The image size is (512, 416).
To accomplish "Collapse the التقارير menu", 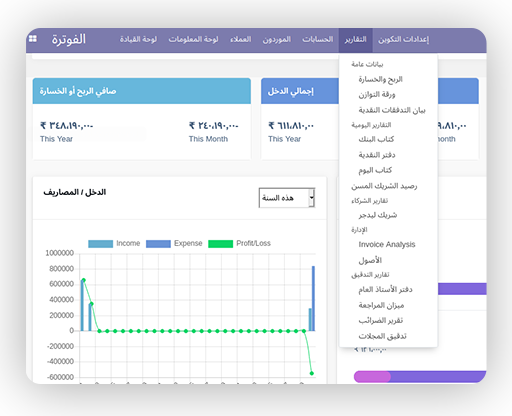I will (356, 40).
